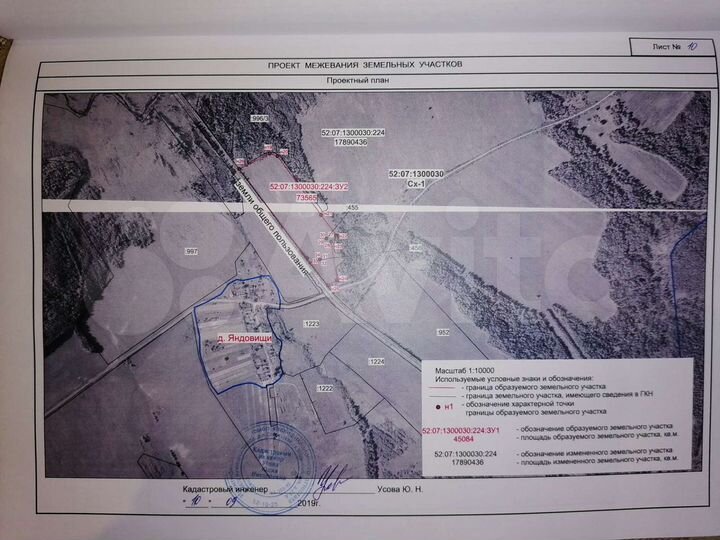Click the engineer name Усова Ю. Н.
Screen dimensions: 720x540
[406, 490]
